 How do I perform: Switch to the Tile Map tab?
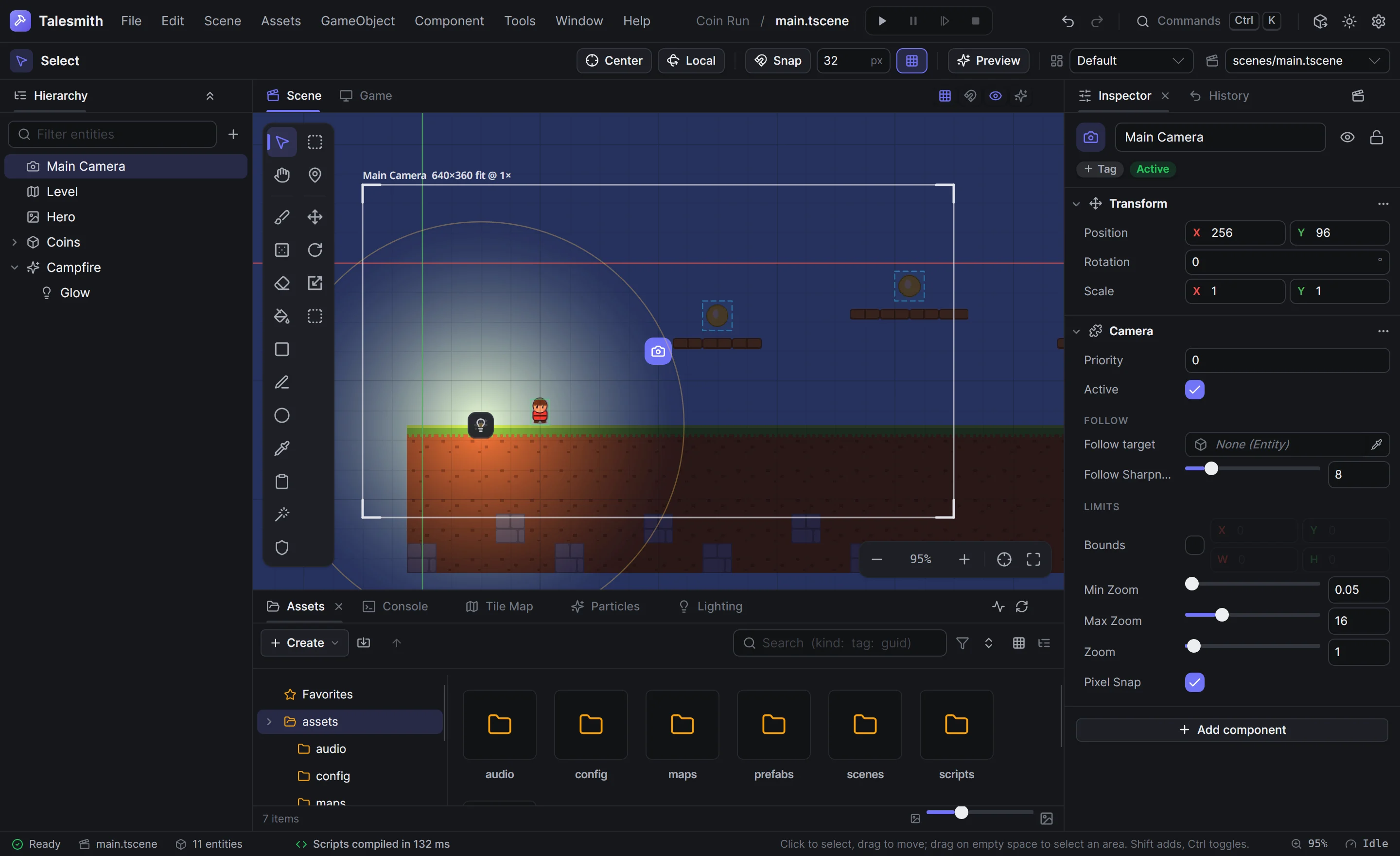pyautogui.click(x=499, y=606)
